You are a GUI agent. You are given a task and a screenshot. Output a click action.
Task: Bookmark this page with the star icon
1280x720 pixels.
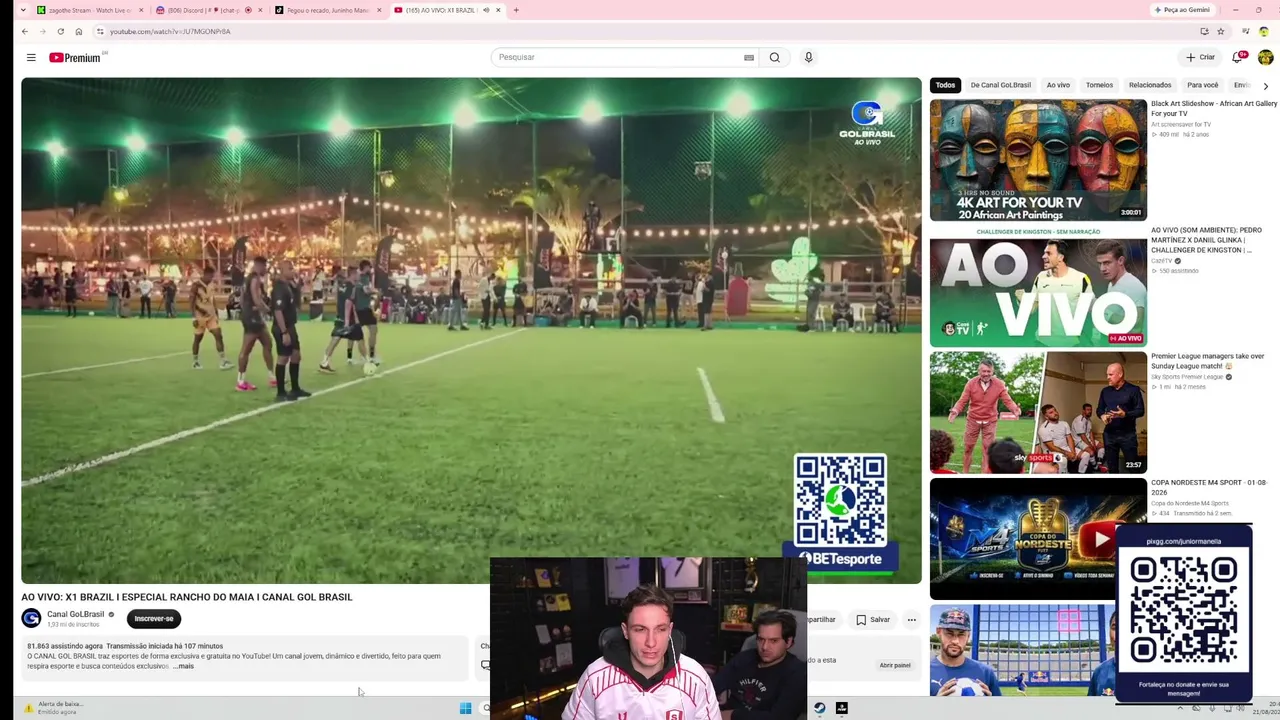point(1221,32)
